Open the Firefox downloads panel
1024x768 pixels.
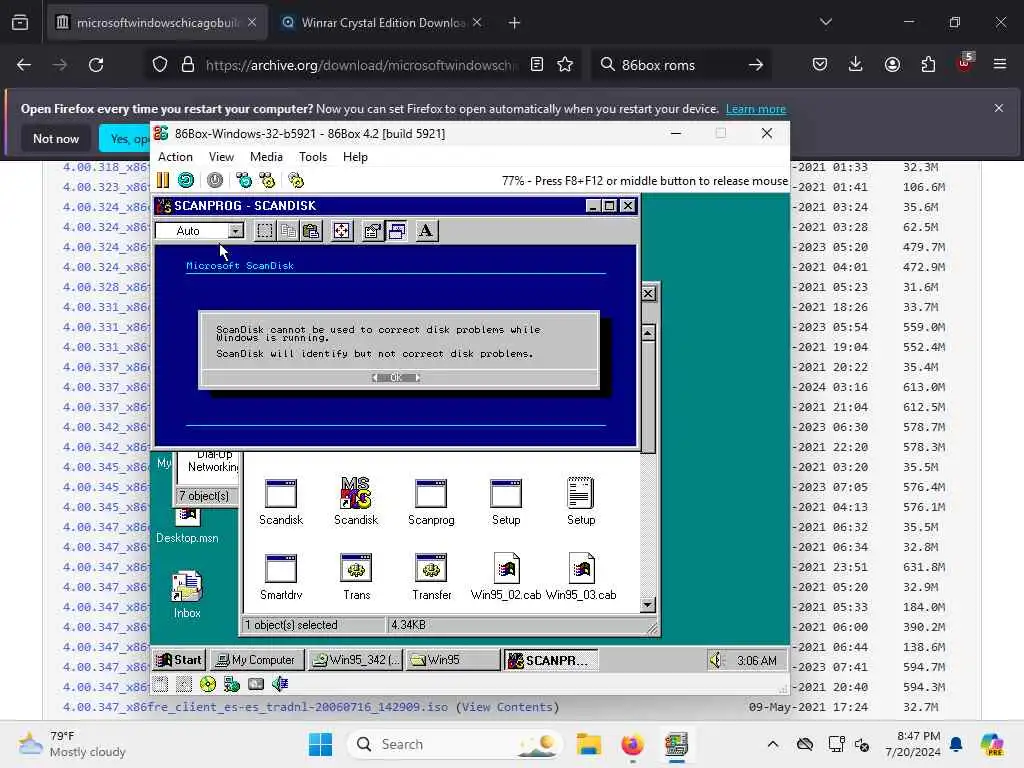[856, 65]
